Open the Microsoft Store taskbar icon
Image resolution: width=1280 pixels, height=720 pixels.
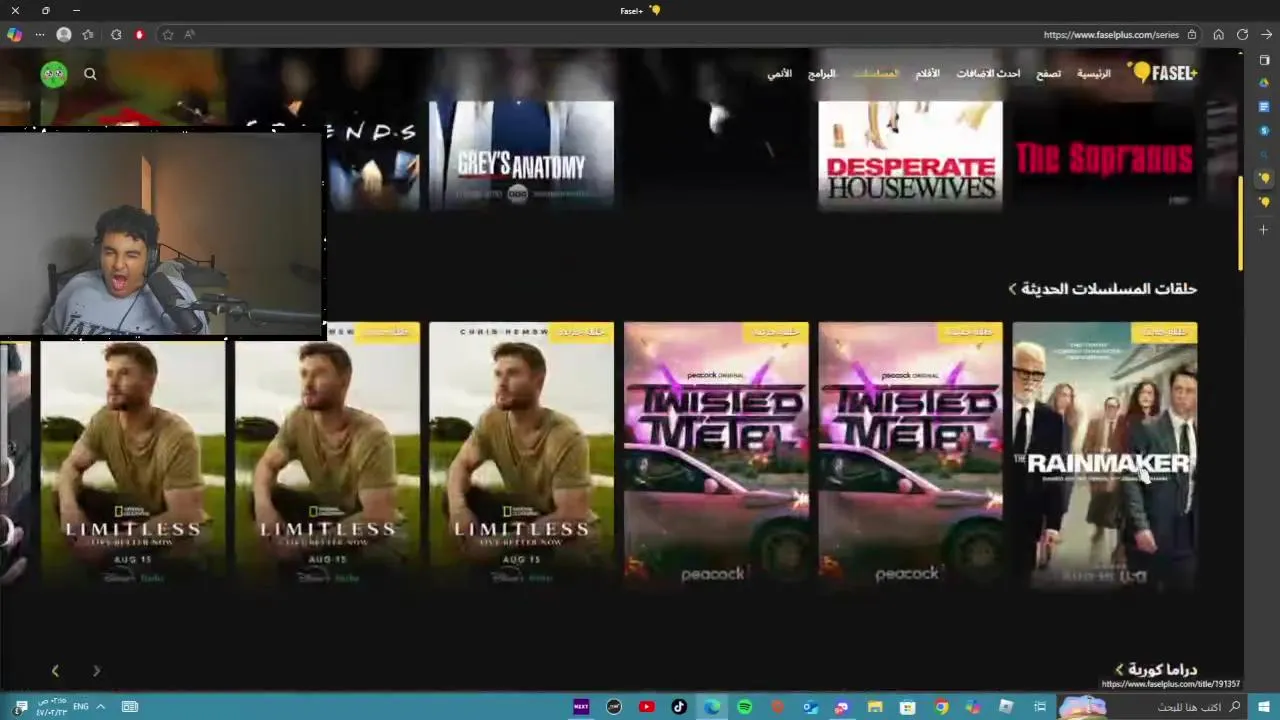(x=908, y=707)
